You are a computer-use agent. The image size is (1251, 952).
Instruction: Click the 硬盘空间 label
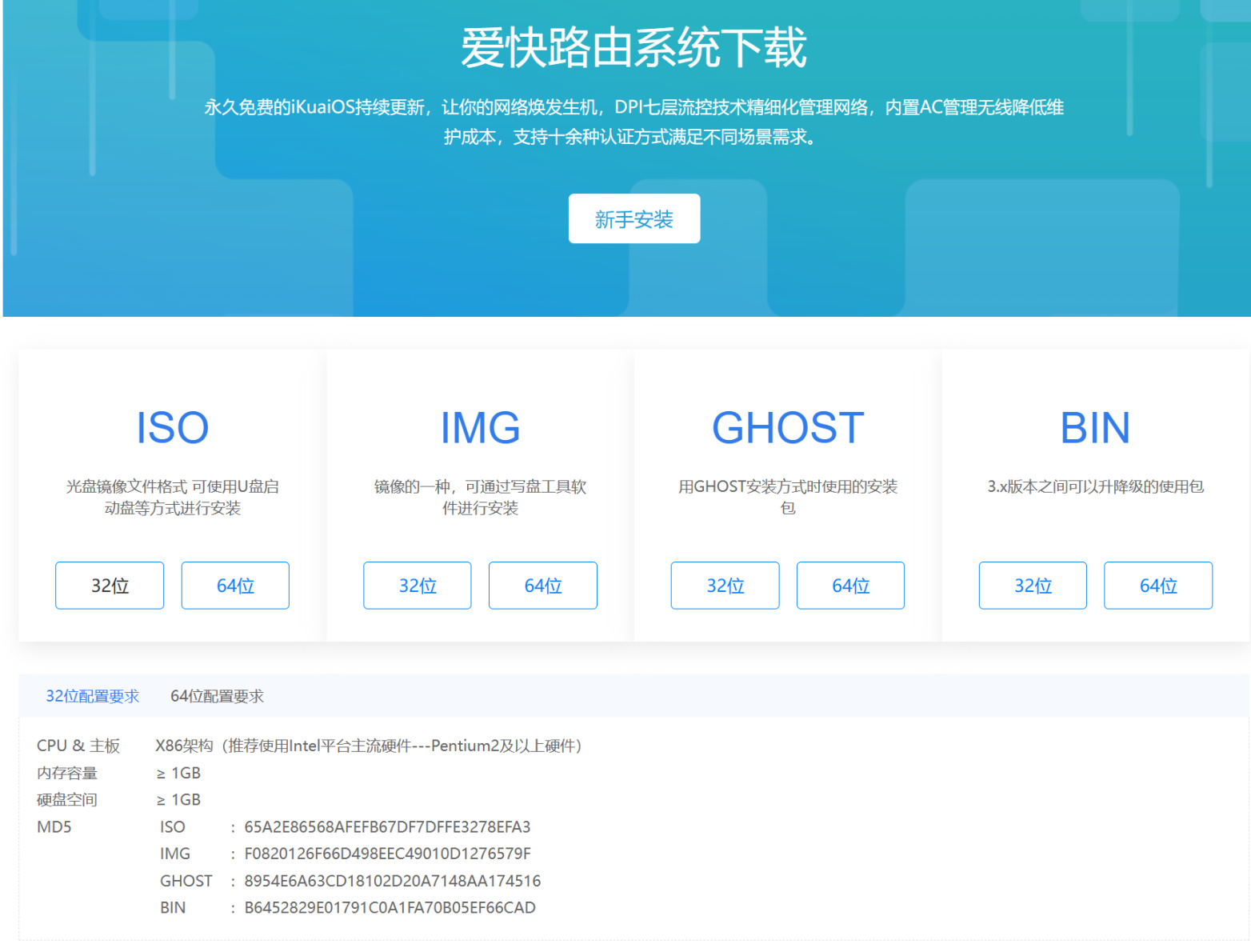[67, 799]
